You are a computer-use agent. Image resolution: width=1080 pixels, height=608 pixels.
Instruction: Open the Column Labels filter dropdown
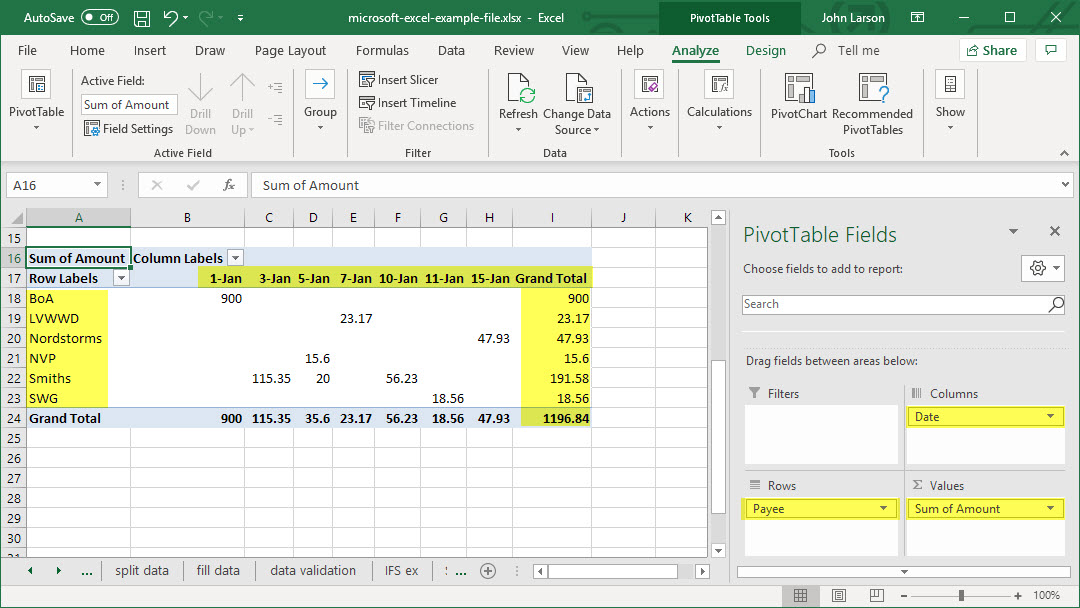[235, 259]
